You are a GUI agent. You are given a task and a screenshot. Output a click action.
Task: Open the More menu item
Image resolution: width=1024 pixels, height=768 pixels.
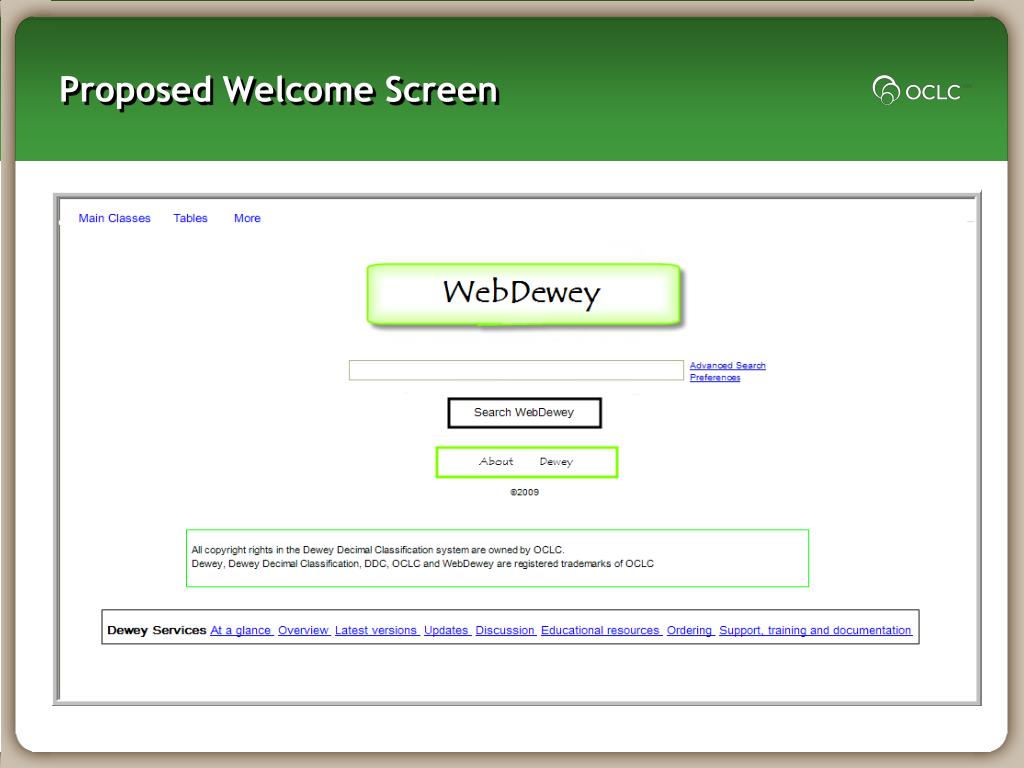point(247,218)
